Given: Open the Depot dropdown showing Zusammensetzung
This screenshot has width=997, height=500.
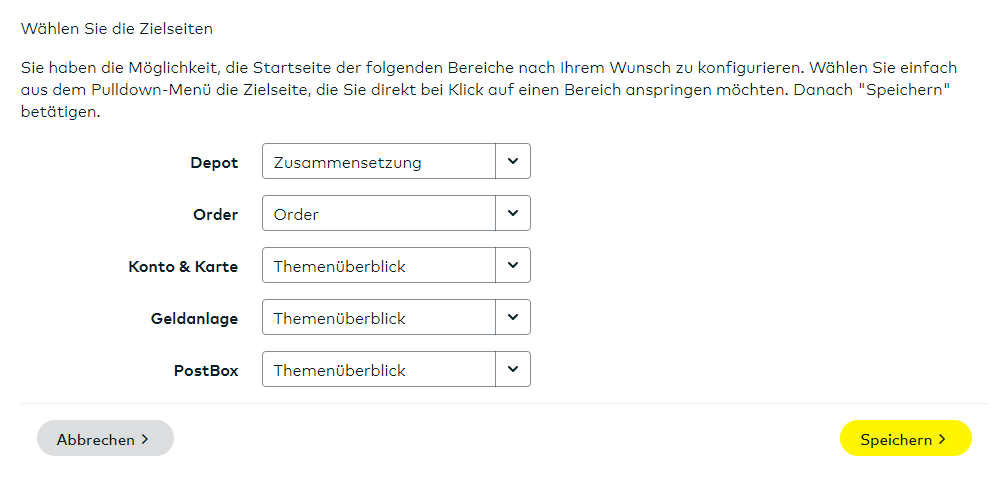Looking at the screenshot, I should [x=379, y=162].
